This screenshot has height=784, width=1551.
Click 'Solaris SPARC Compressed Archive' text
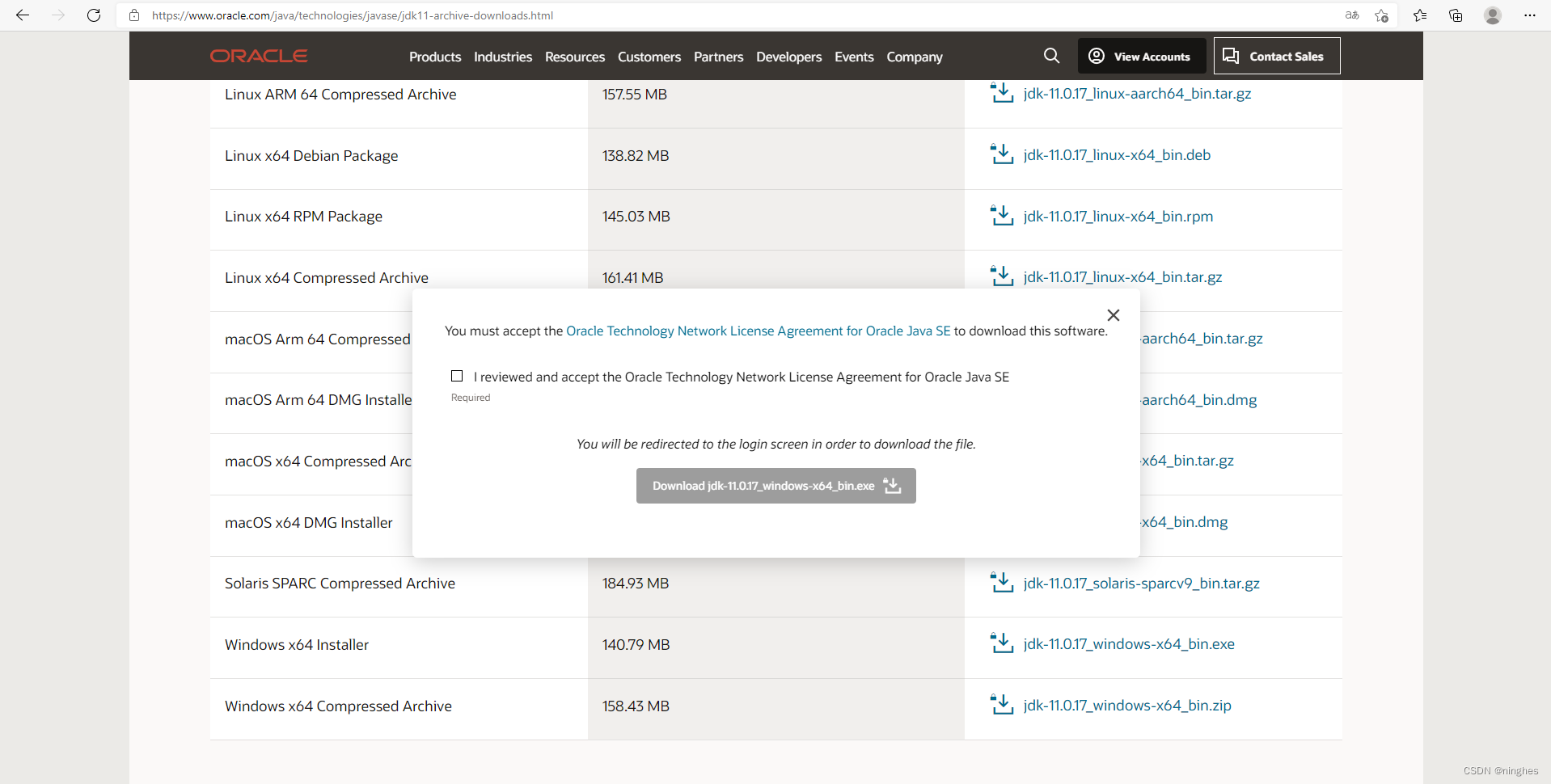340,584
